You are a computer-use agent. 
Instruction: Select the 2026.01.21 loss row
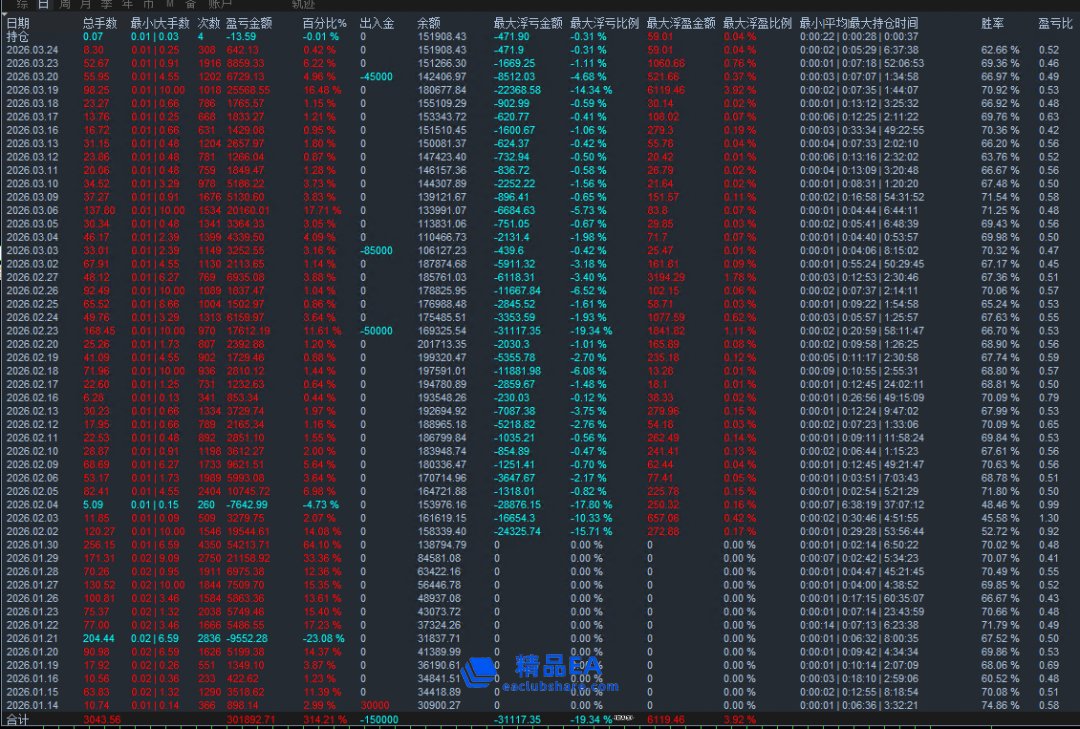[32, 638]
